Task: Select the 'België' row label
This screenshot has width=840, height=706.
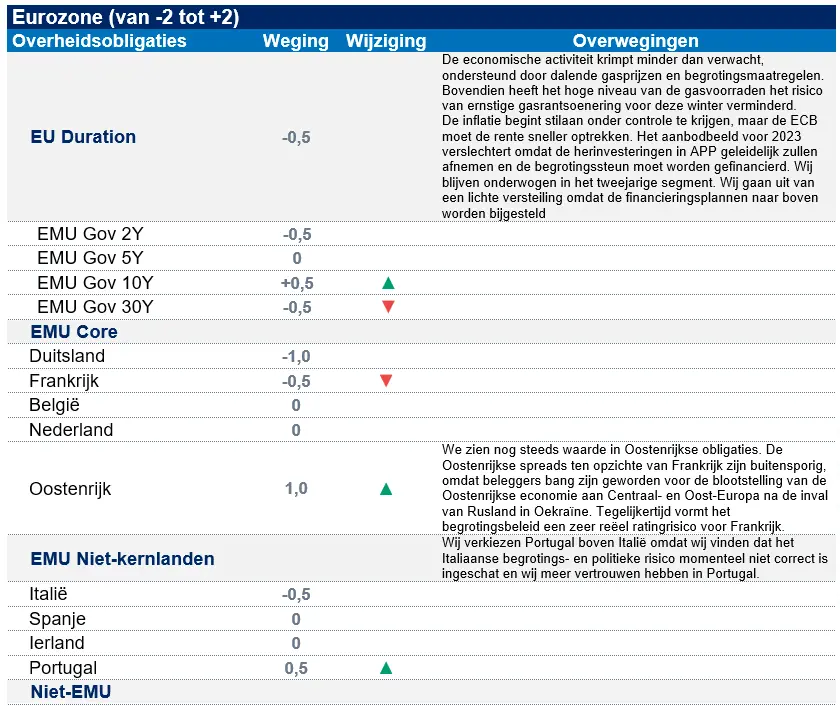Action: (x=55, y=405)
